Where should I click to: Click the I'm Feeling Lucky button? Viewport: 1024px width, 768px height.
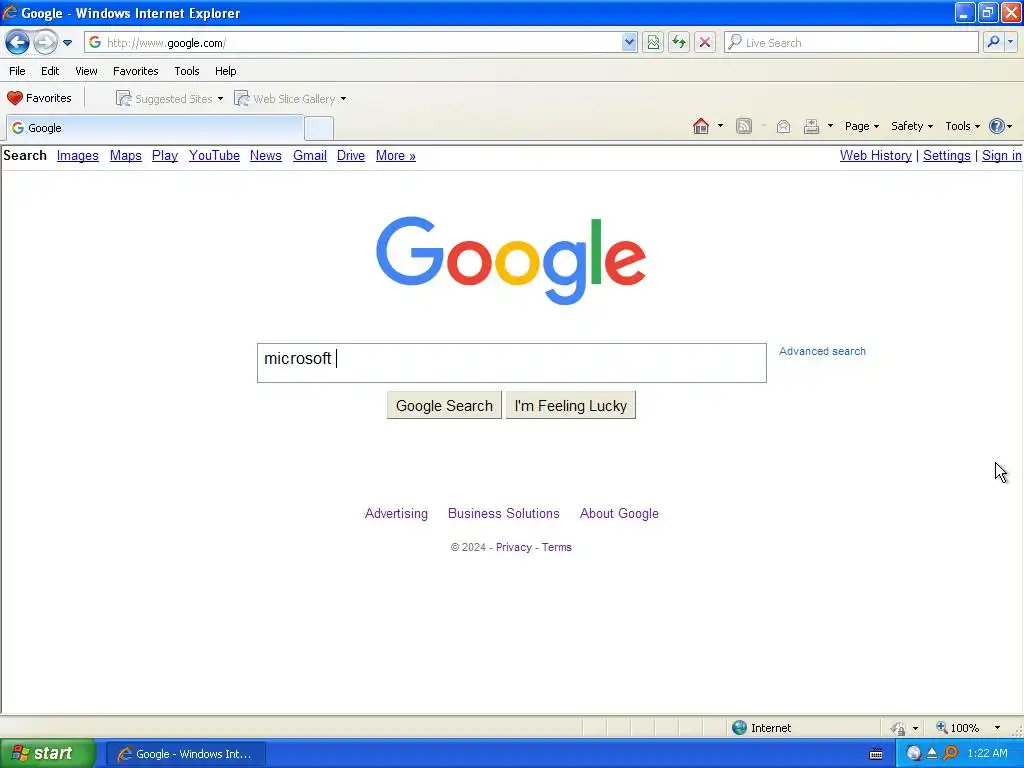point(571,406)
